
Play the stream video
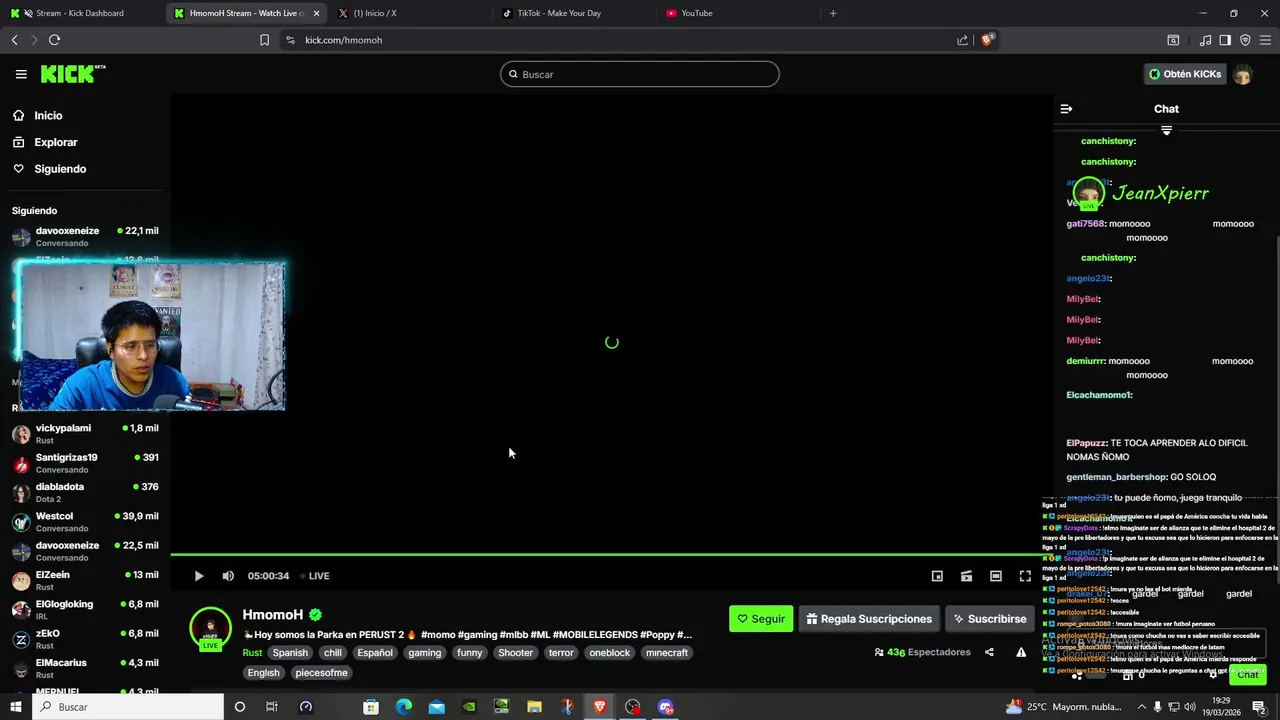tap(198, 576)
